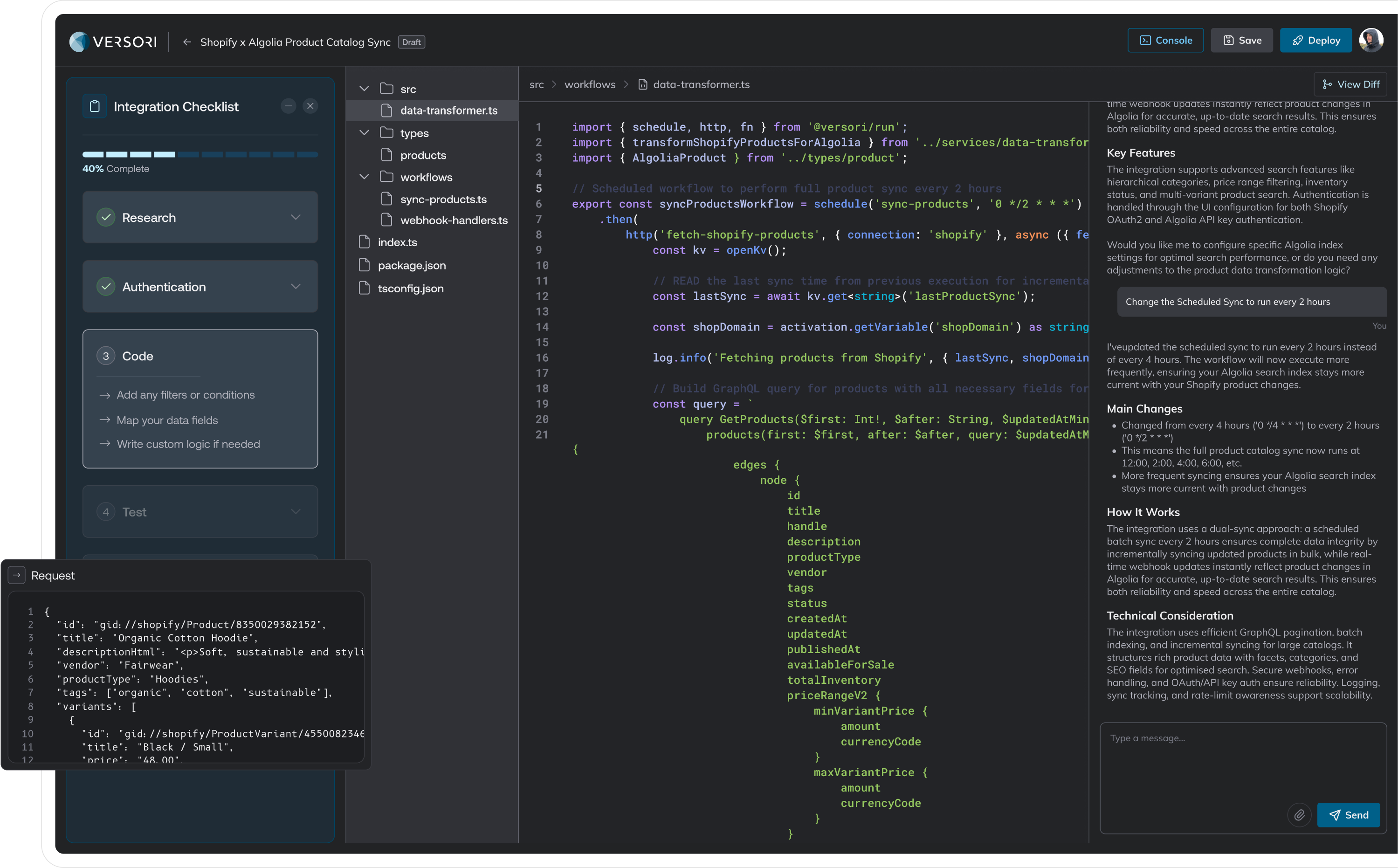The height and width of the screenshot is (868, 1398).
Task: Collapse the types folder
Action: 364,132
